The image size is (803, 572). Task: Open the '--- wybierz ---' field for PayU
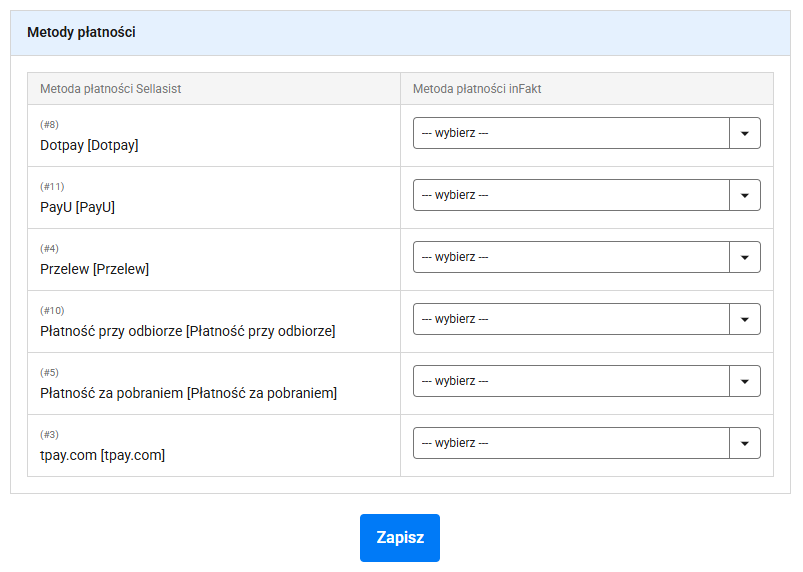click(586, 195)
